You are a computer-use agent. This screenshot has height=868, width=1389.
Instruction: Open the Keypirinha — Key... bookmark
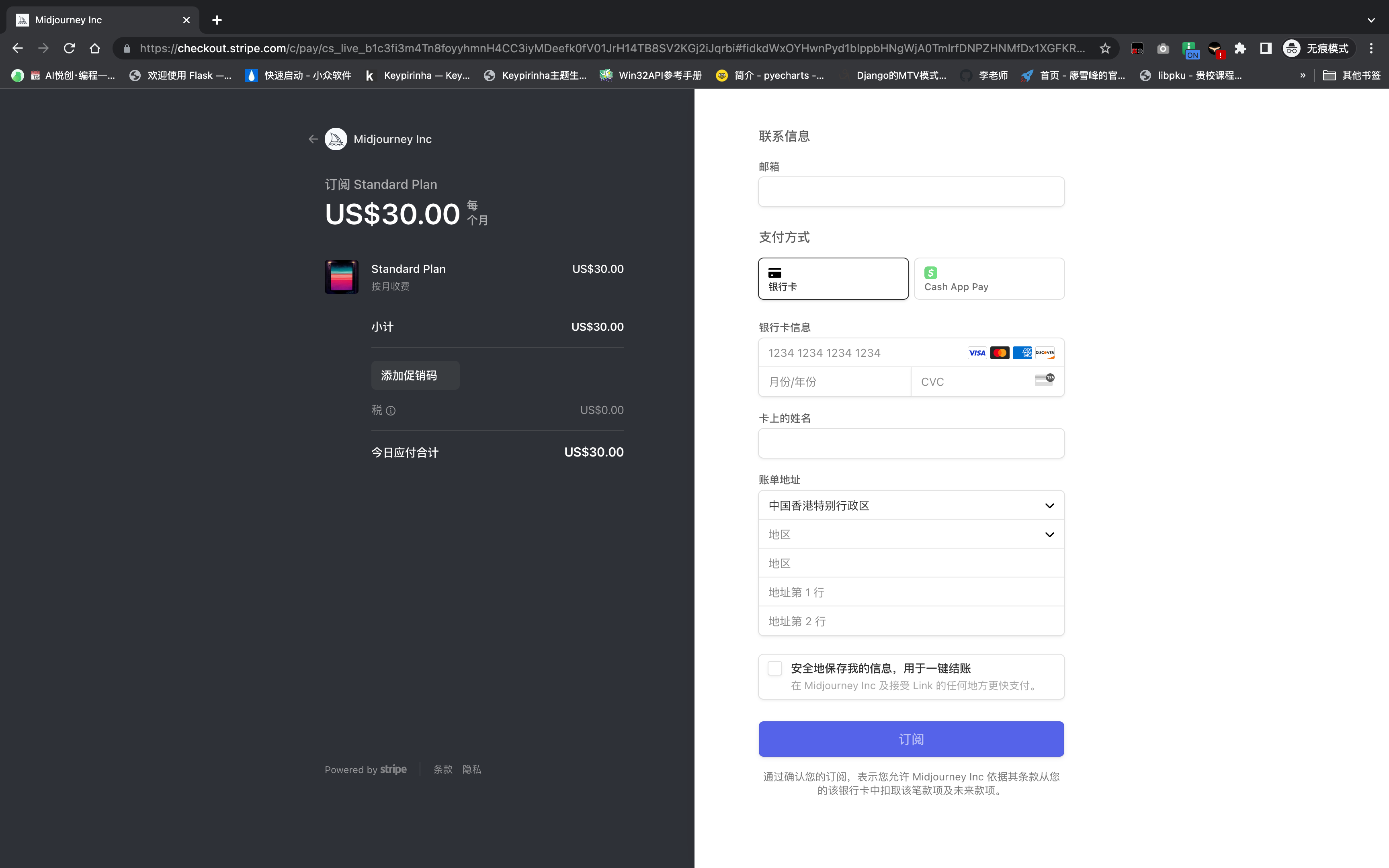click(x=417, y=75)
